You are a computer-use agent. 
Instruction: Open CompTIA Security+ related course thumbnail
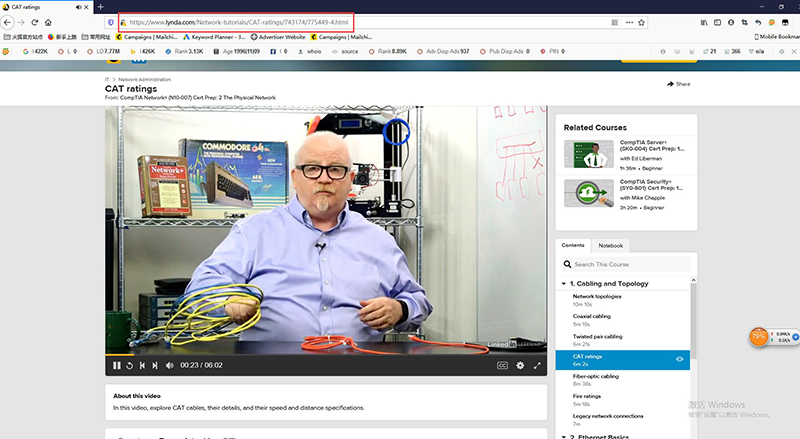(589, 193)
